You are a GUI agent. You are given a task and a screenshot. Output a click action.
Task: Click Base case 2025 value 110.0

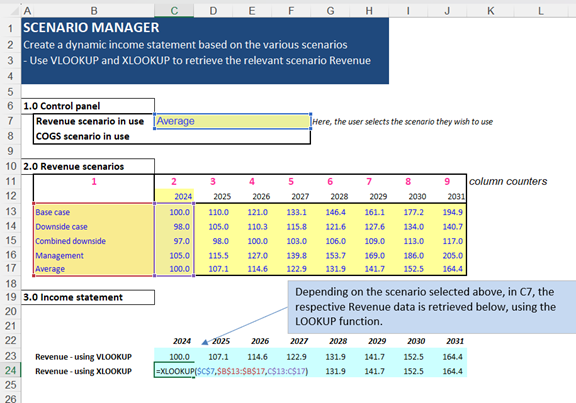pos(219,212)
